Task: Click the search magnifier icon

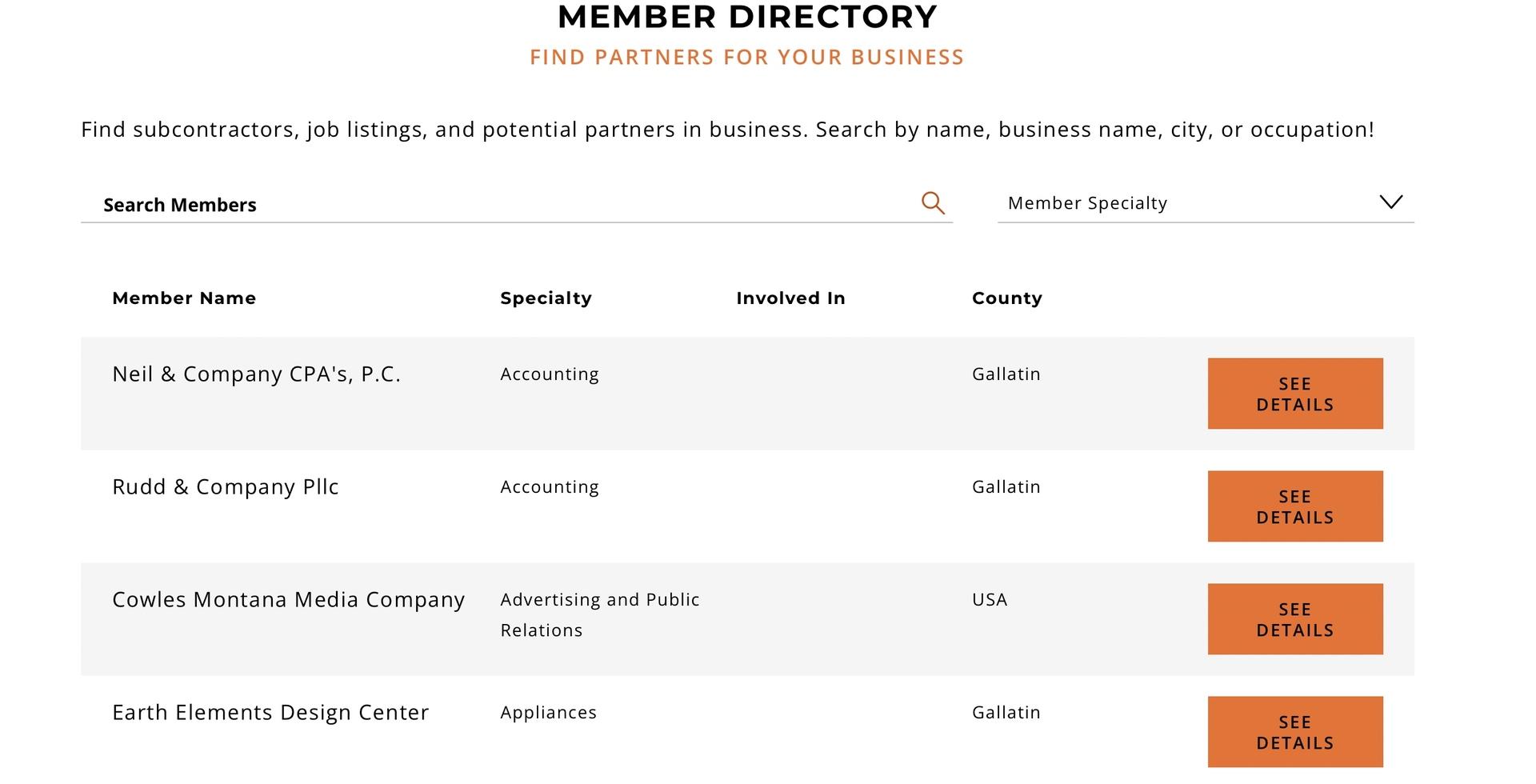Action: click(933, 203)
